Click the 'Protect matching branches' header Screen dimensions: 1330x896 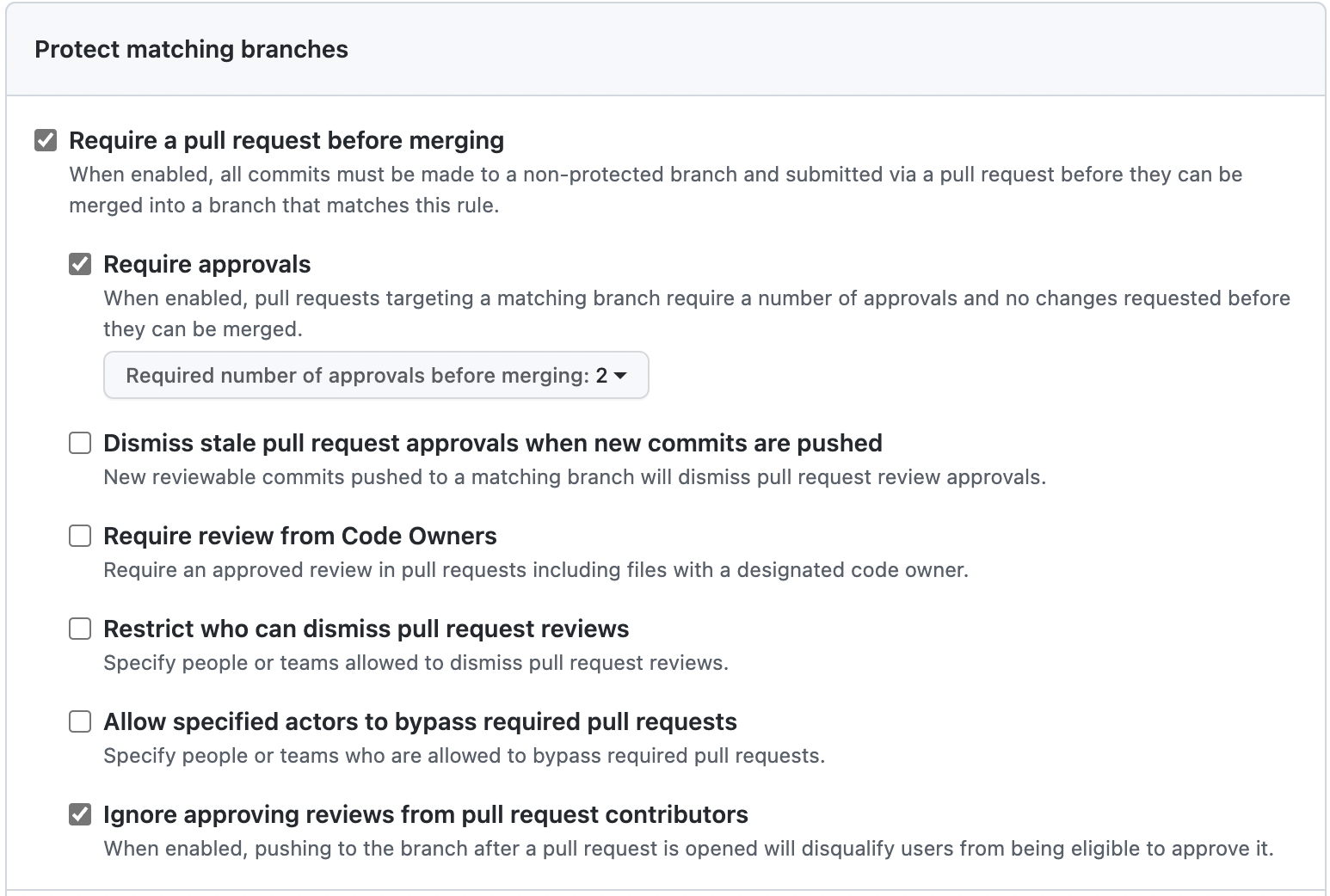[x=191, y=50]
